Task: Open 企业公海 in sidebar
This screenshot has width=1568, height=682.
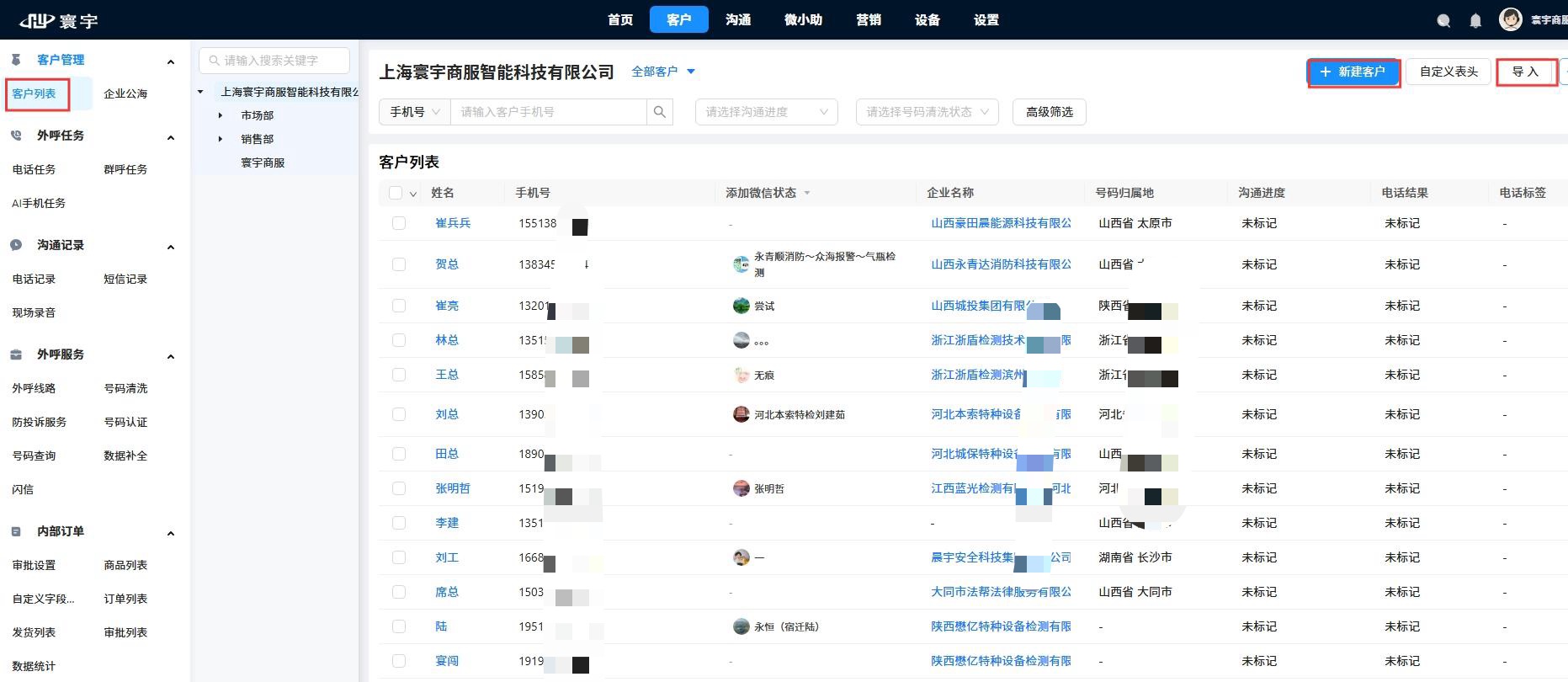Action: click(x=125, y=93)
